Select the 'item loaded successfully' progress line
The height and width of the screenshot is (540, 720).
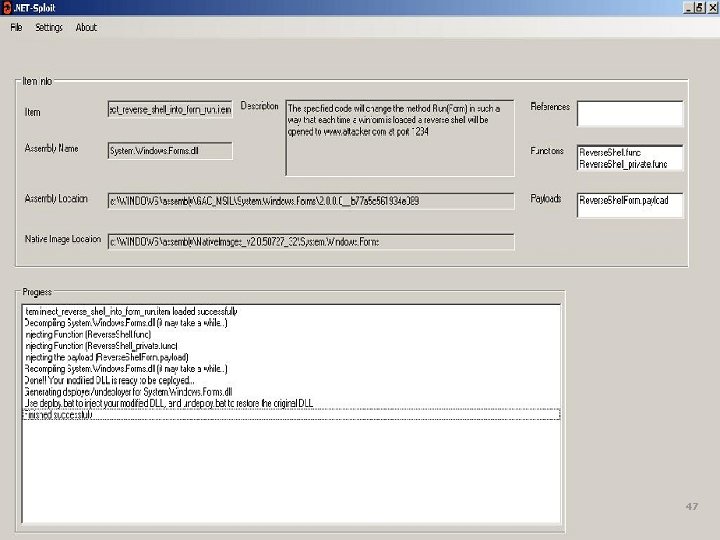[292, 311]
